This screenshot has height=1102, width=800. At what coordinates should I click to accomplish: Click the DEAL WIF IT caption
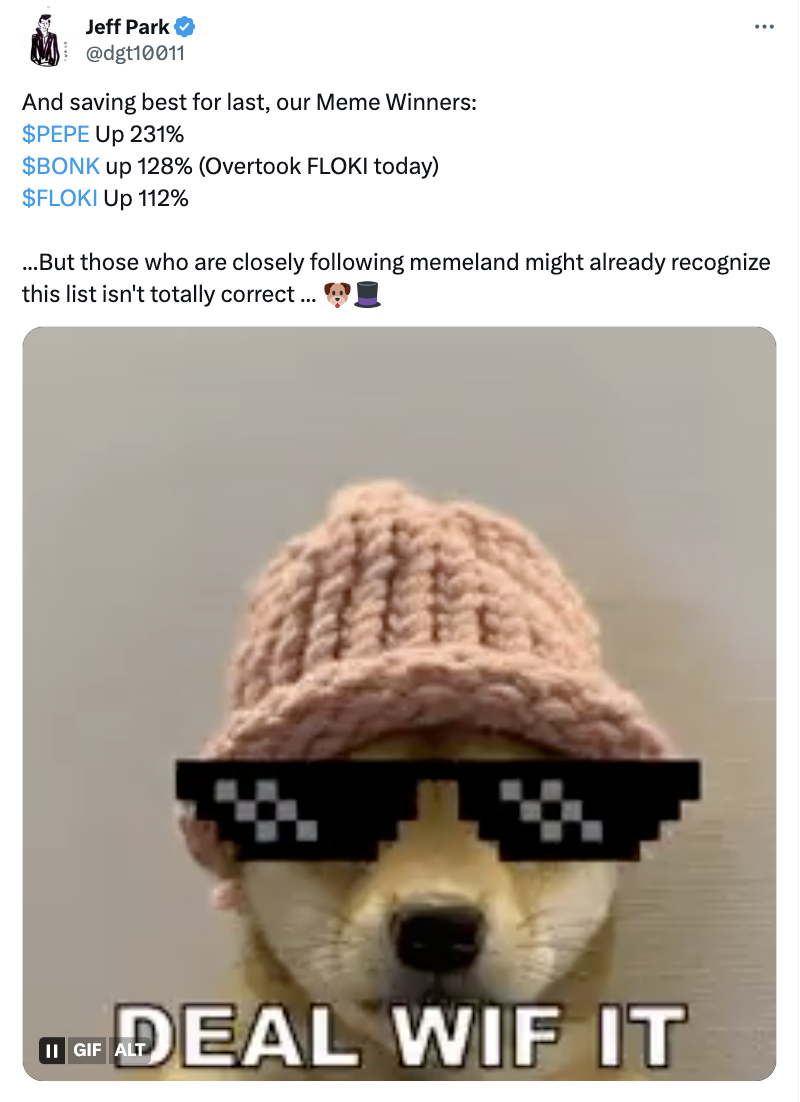click(401, 1035)
